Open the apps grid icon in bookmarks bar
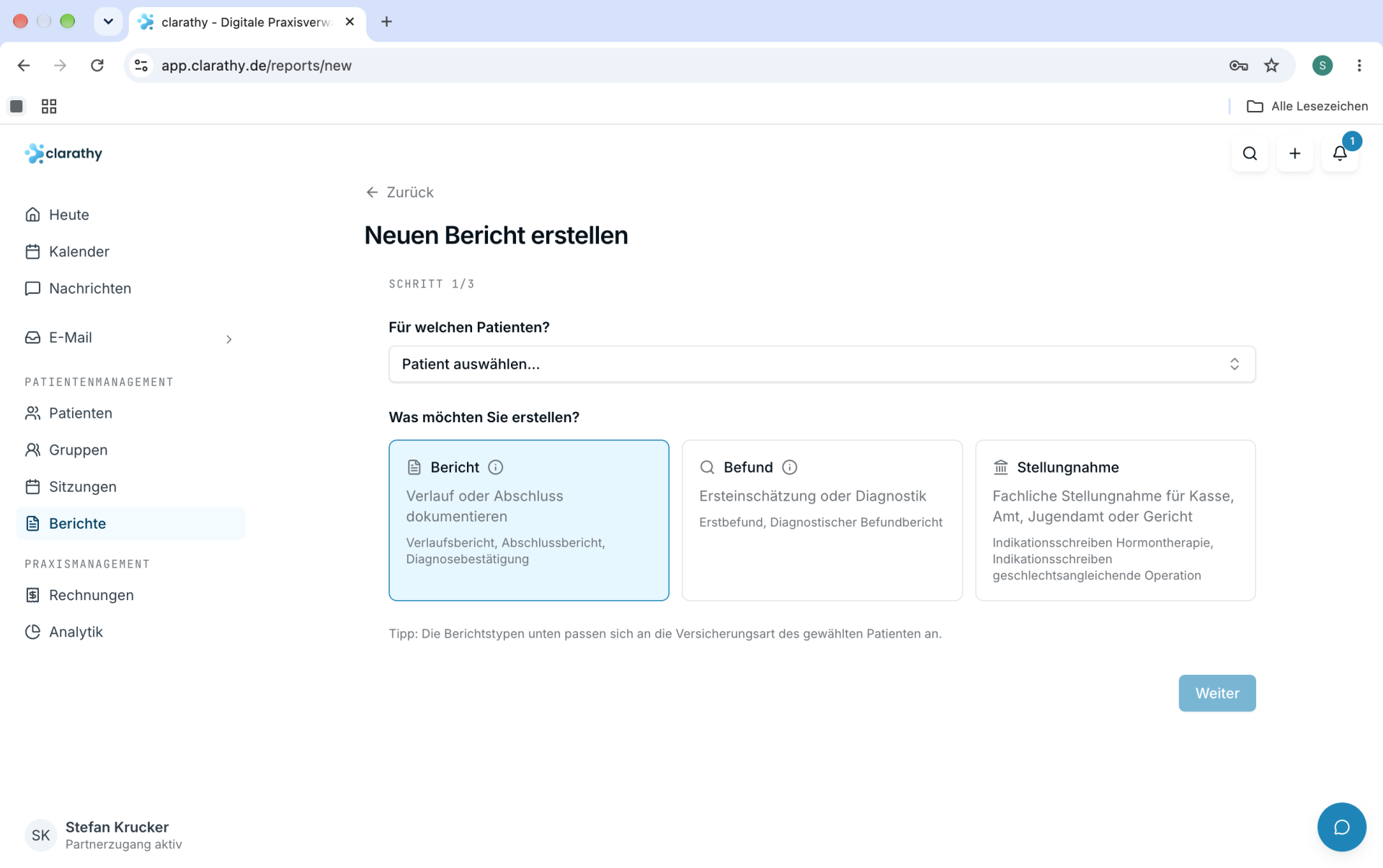 coord(49,107)
